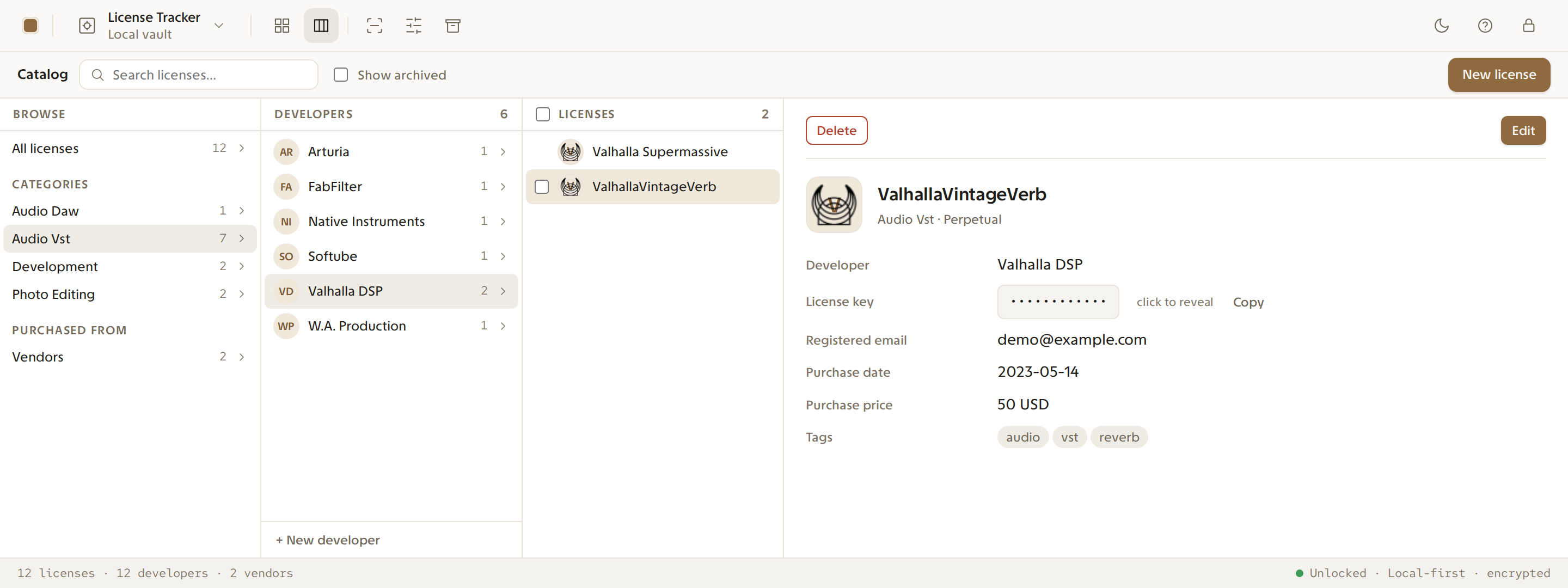Reveal the masked license key field
Image resolution: width=1568 pixels, height=588 pixels.
1058,302
